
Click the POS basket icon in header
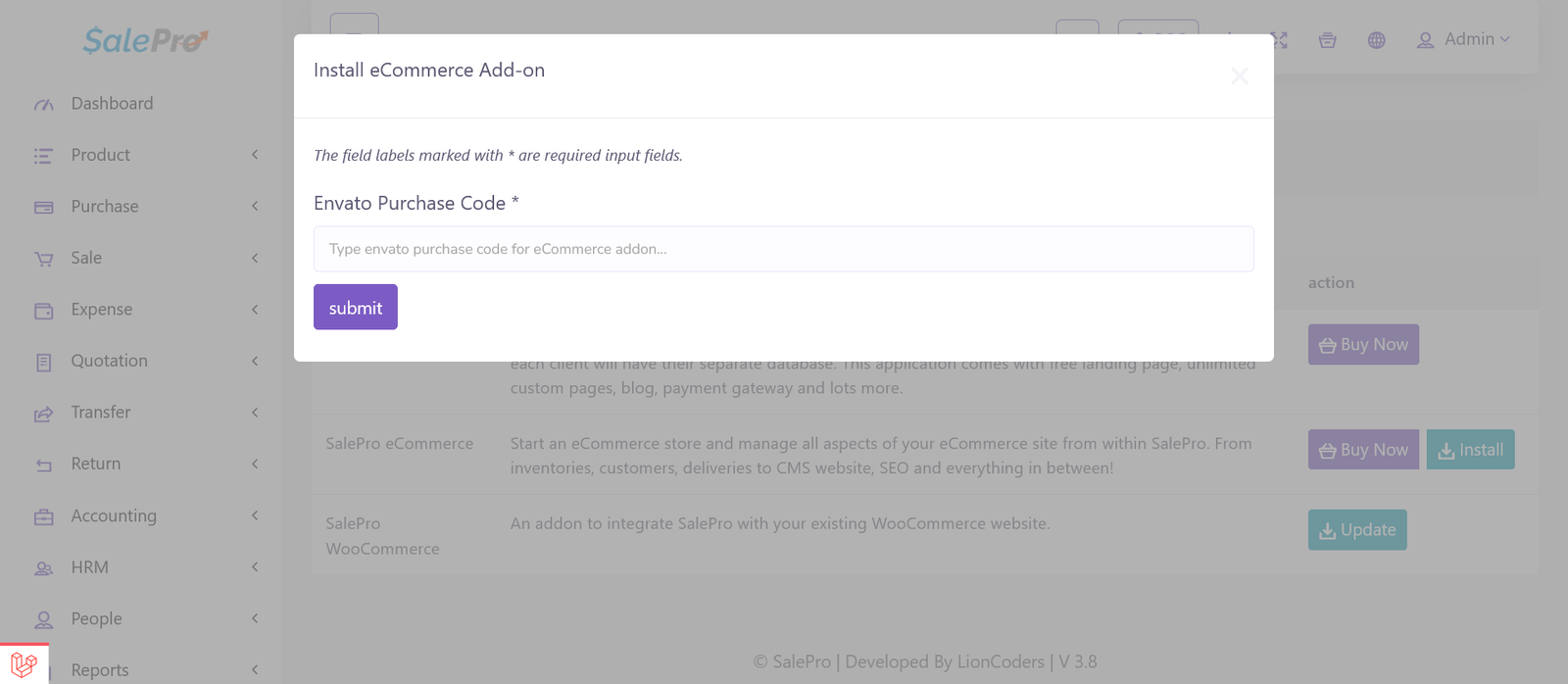(1328, 40)
